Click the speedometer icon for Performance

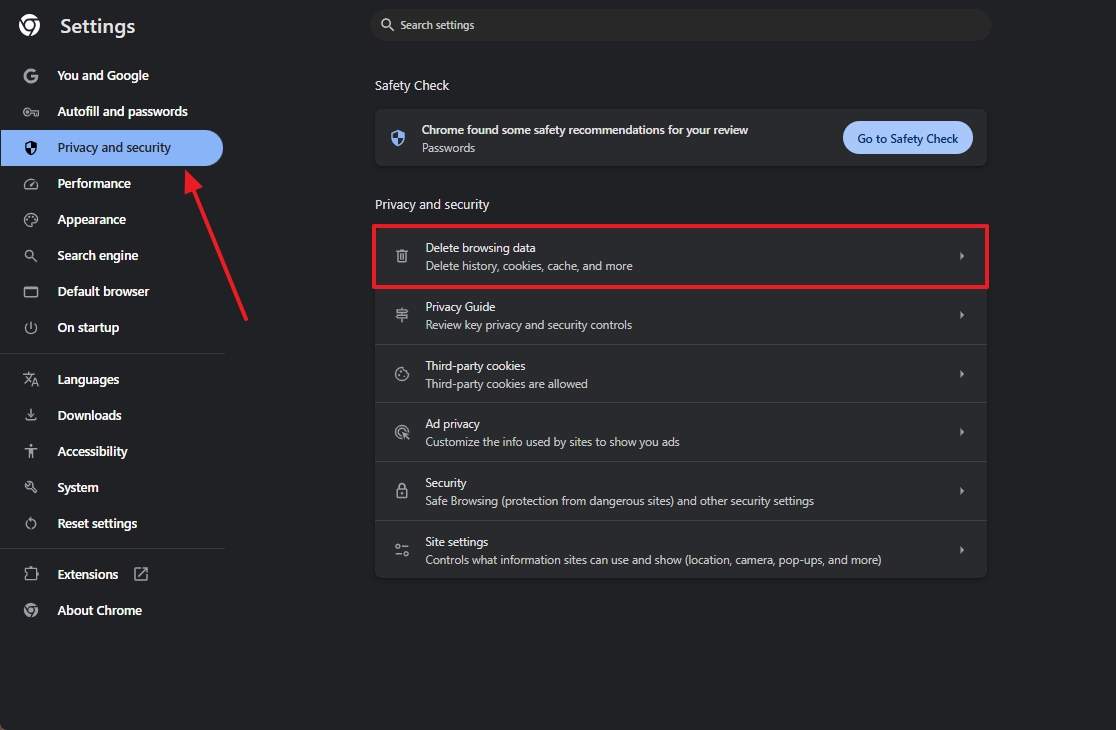click(31, 184)
